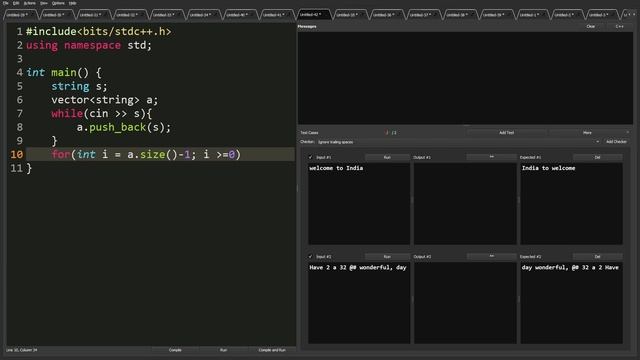Open the Actions menu
The height and width of the screenshot is (360, 640).
click(x=29, y=3)
